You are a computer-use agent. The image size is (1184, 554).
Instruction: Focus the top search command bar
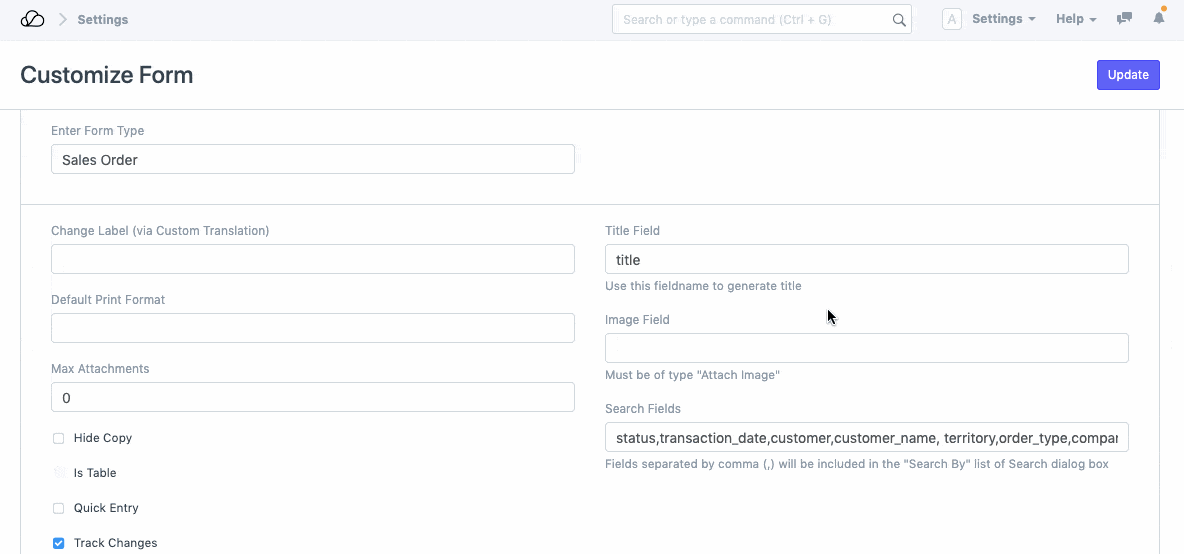coord(750,20)
